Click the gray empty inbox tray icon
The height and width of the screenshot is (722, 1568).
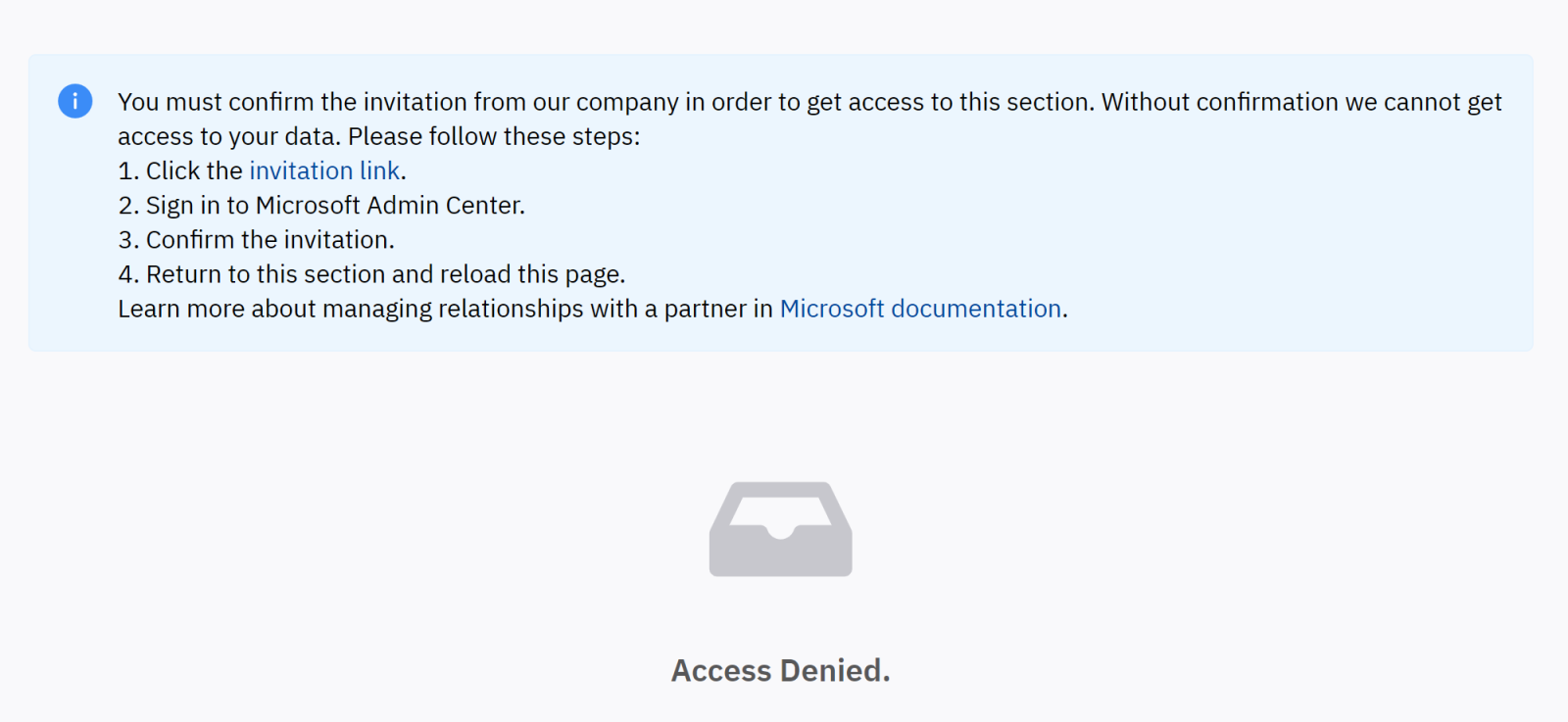coord(780,529)
